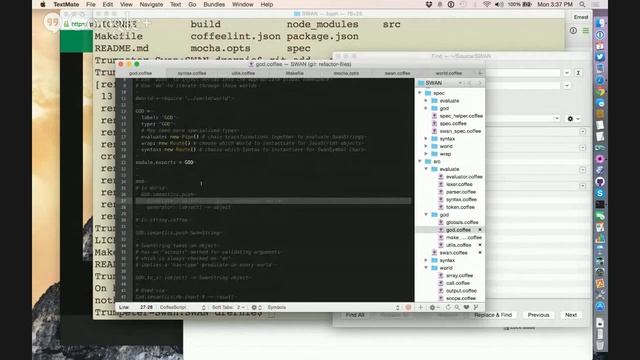This screenshot has width=640, height=360.
Task: Open GitHub Desktop from the Dock
Action: 600,182
